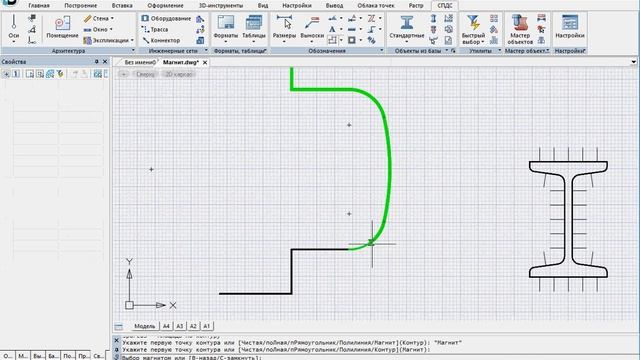This screenshot has height=360, width=640.
Task: Click the Z-shaped break line icon
Action: click(371, 18)
